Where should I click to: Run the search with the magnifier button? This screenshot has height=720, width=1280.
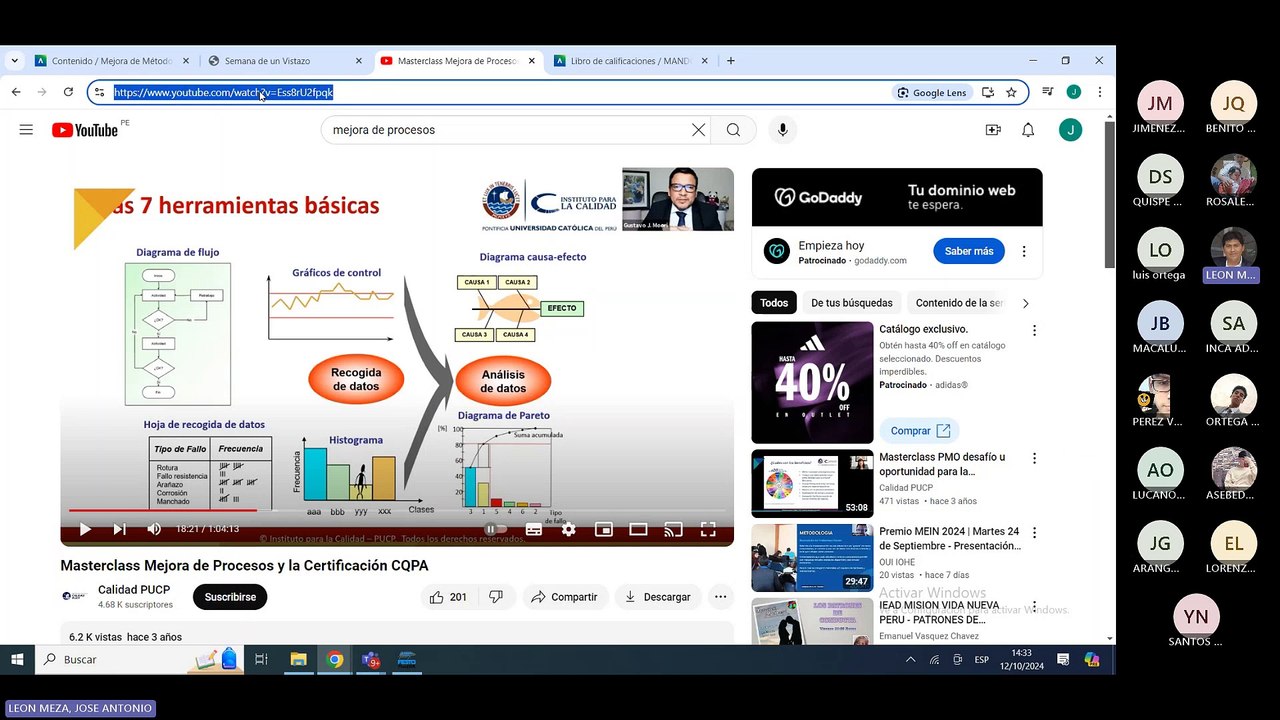coord(734,130)
